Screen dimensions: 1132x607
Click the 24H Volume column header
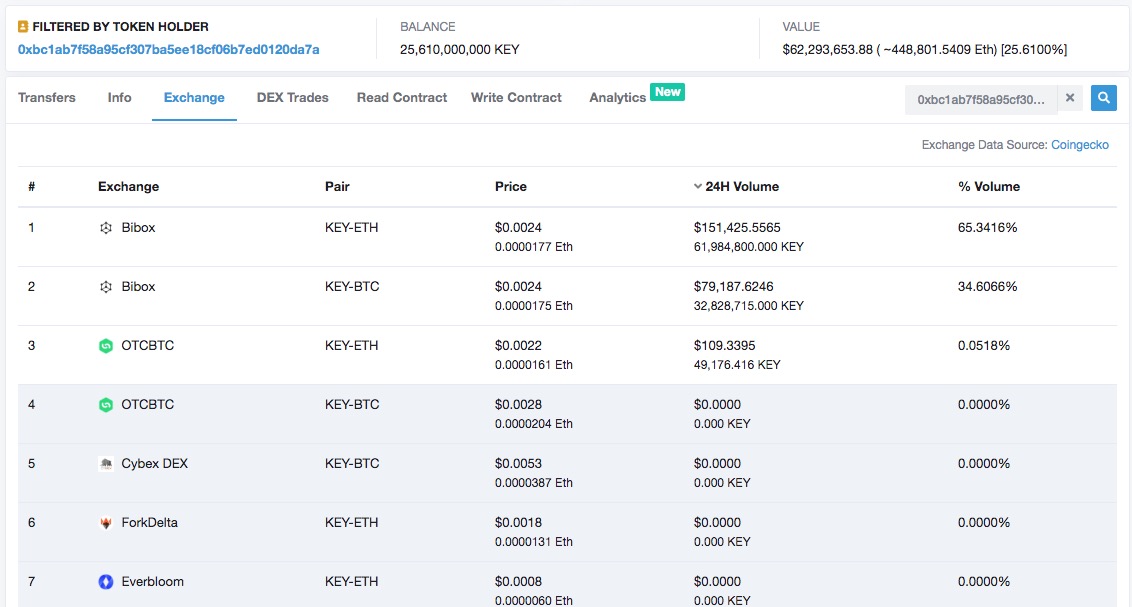[x=742, y=186]
